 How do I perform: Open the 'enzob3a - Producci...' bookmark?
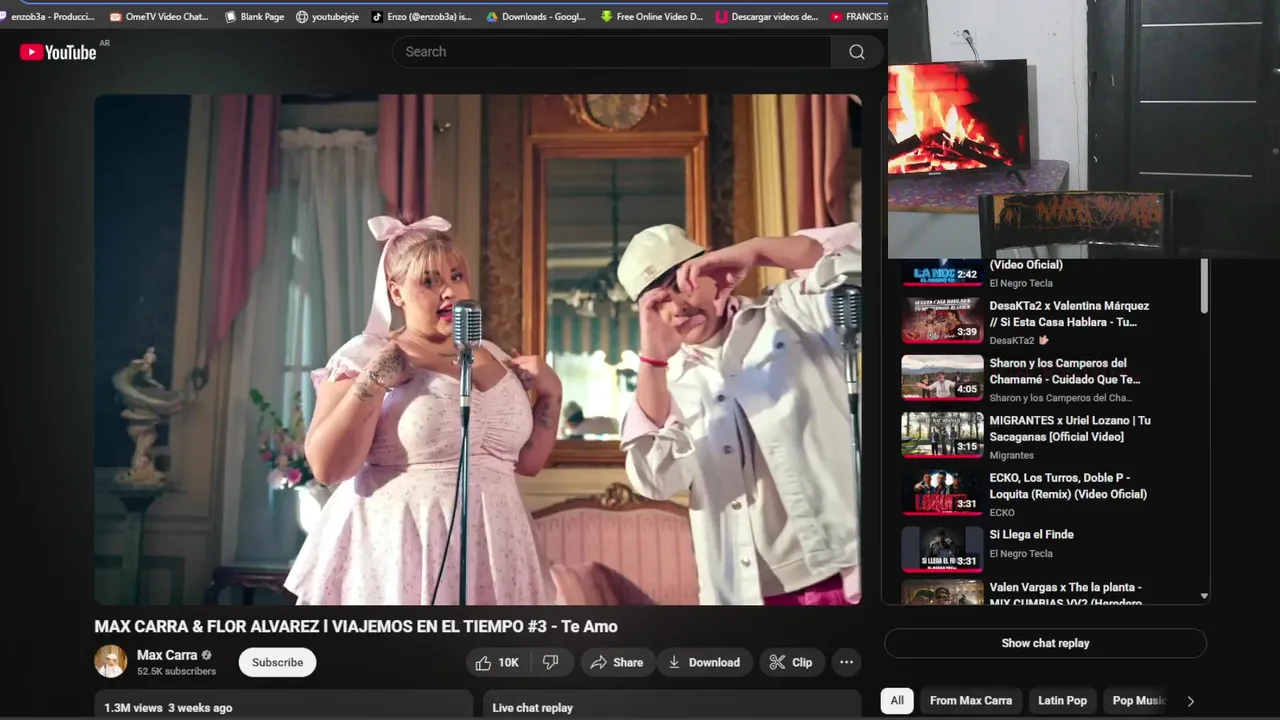click(x=49, y=16)
